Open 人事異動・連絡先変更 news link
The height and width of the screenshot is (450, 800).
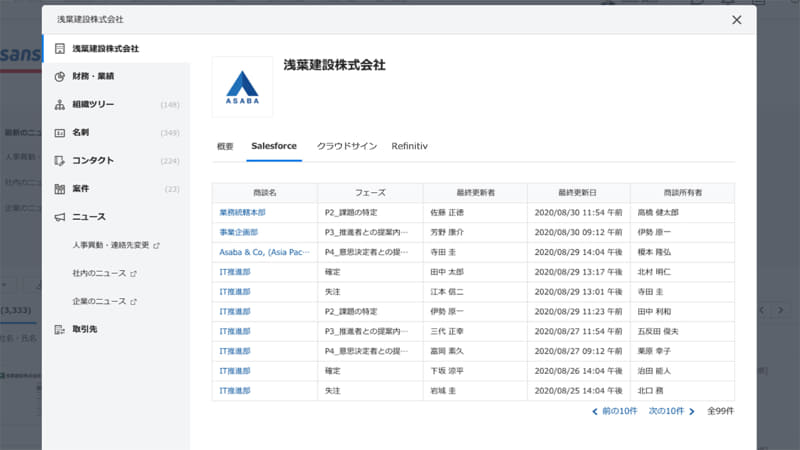[111, 245]
